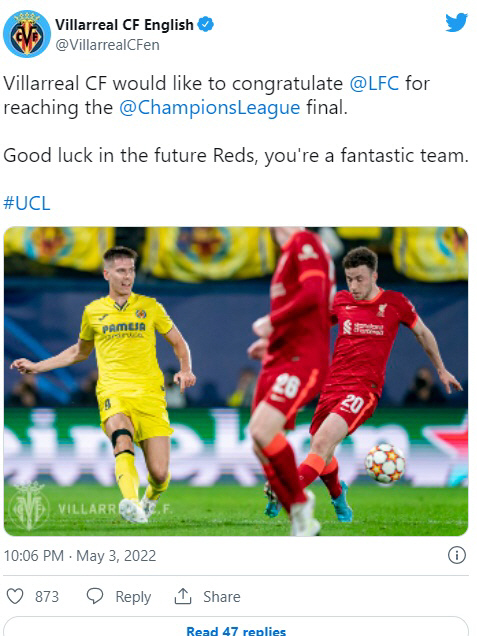Open the tweet info circle icon
This screenshot has height=636, width=477.
(x=457, y=555)
